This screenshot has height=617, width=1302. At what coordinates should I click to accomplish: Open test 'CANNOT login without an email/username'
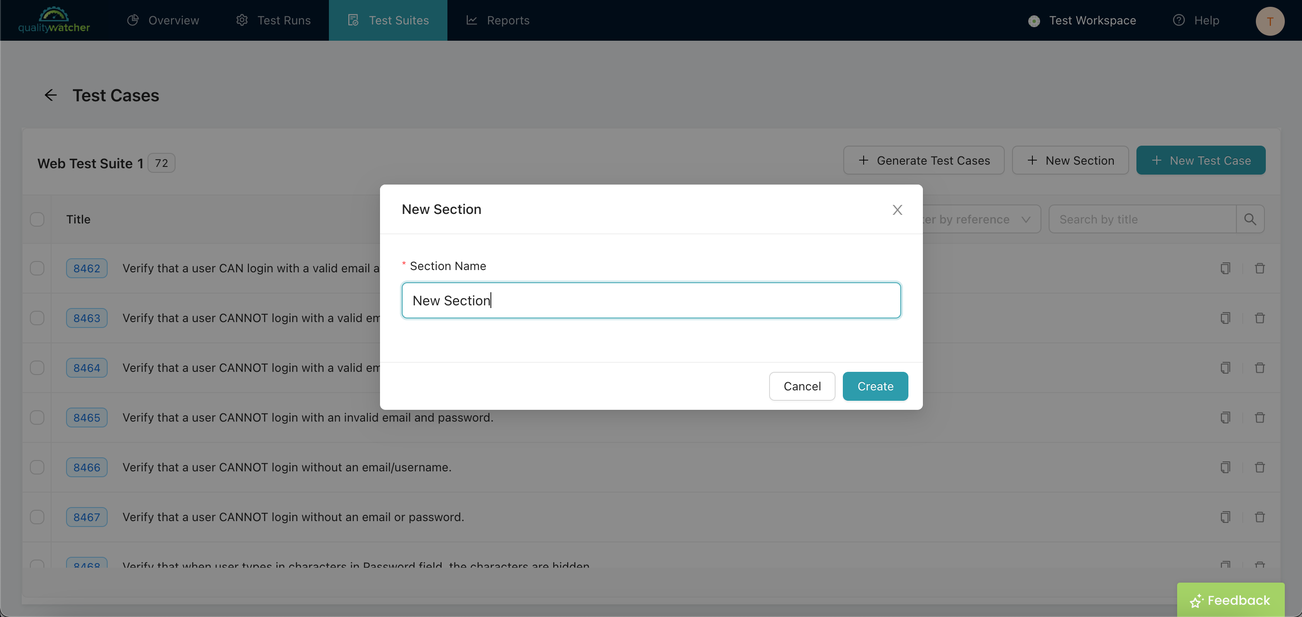pyautogui.click(x=287, y=467)
